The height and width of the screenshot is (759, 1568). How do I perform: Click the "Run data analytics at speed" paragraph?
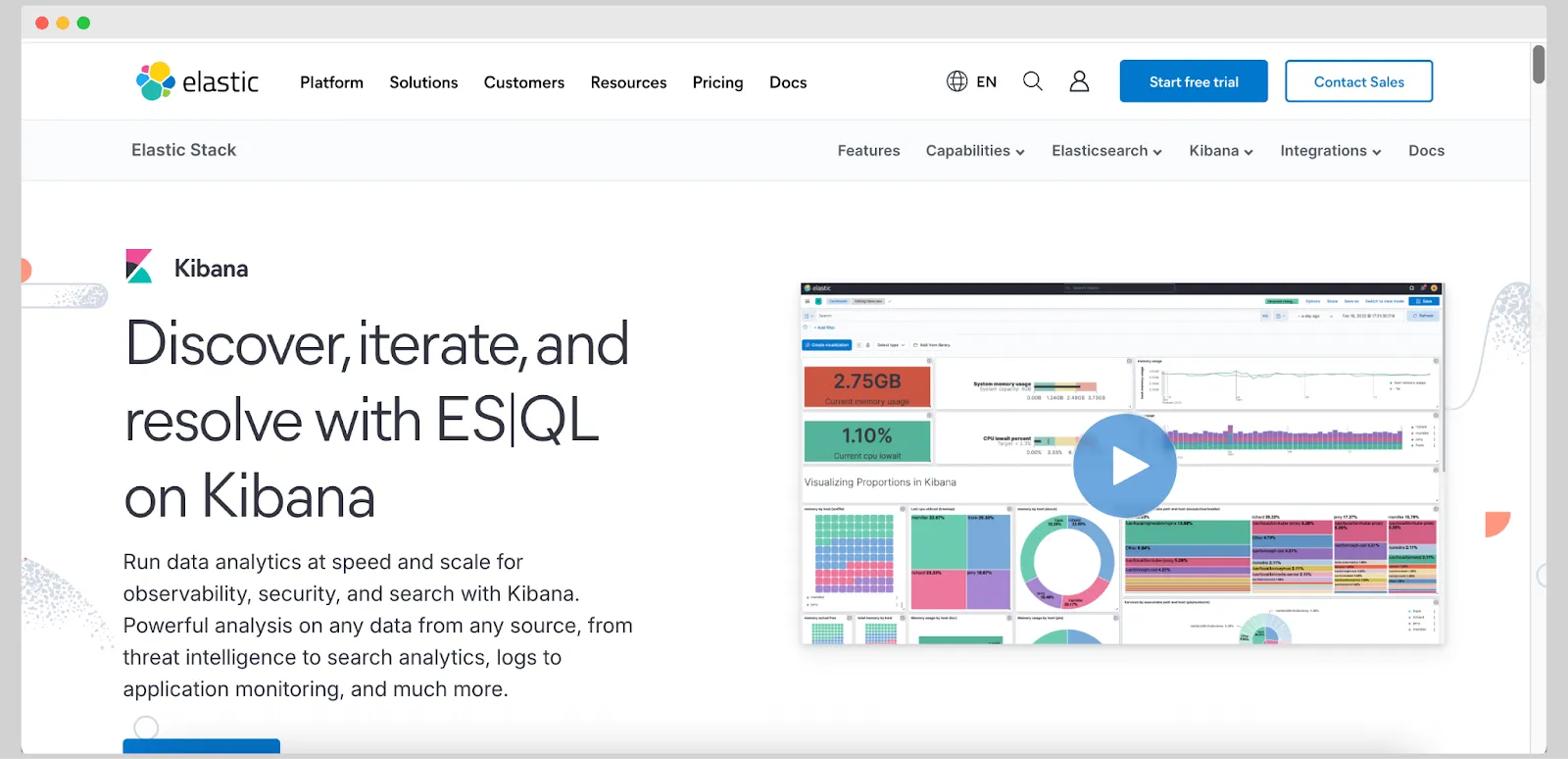[378, 626]
